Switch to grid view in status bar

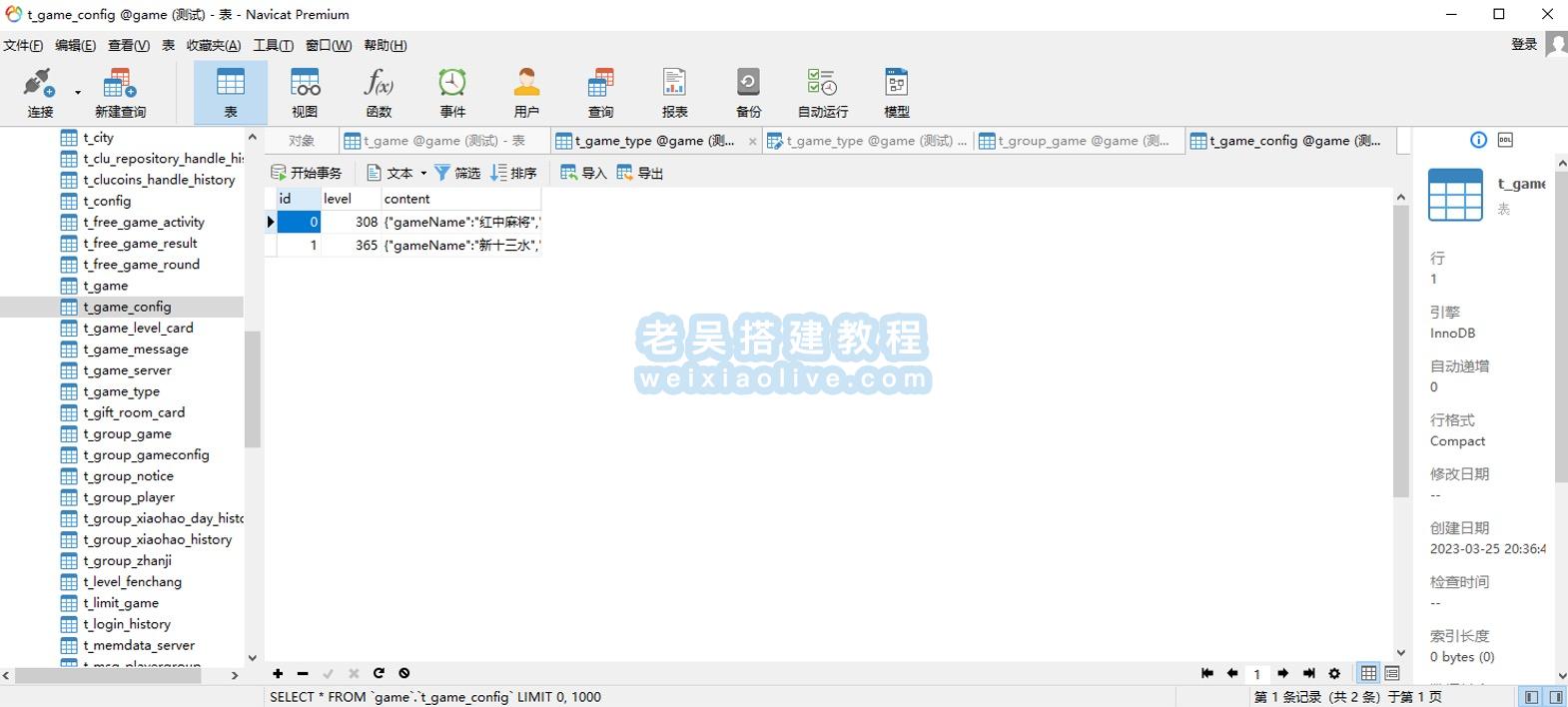[1368, 673]
